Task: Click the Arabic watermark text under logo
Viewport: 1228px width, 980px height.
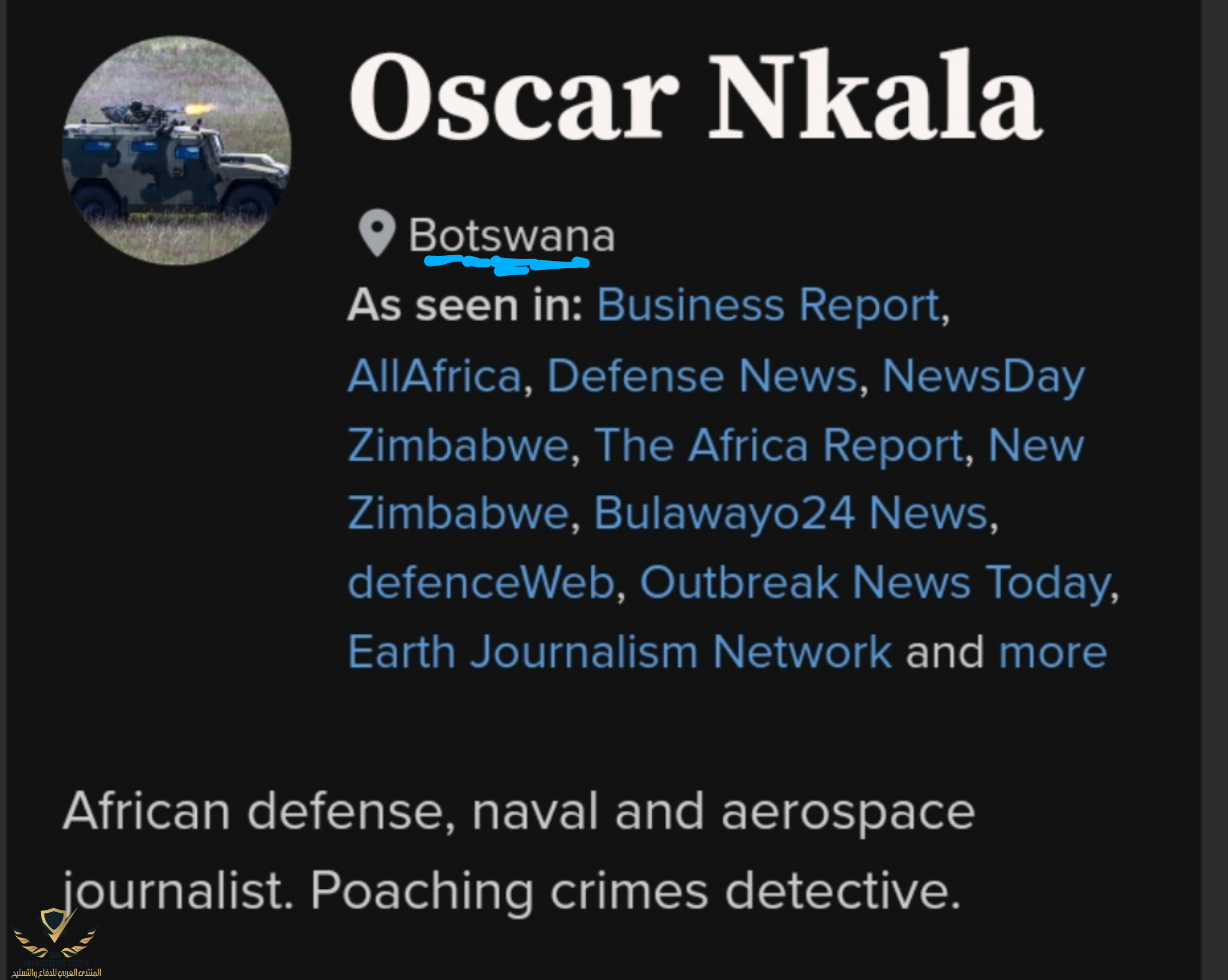Action: [56, 972]
